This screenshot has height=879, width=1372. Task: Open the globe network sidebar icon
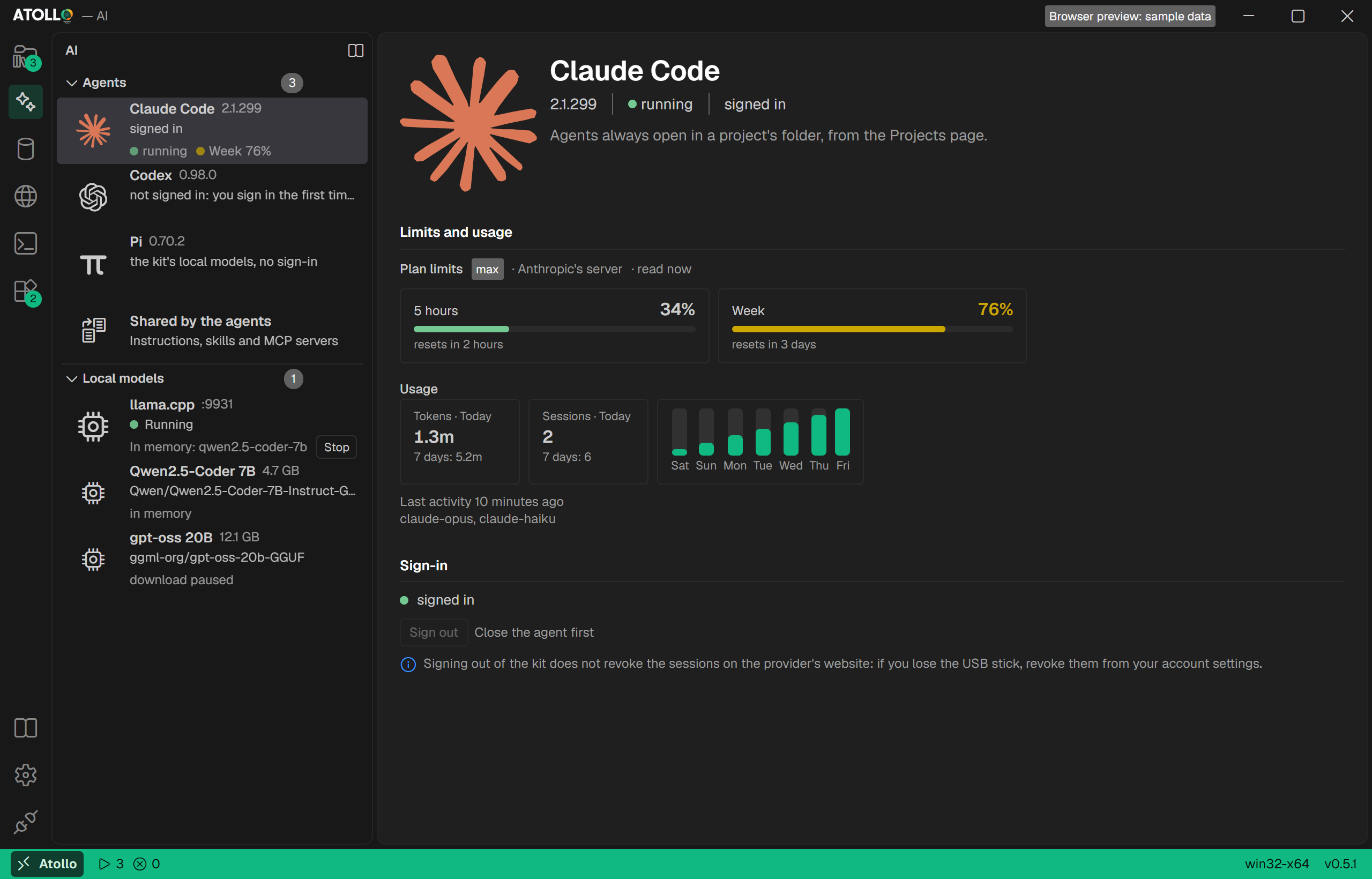click(26, 196)
